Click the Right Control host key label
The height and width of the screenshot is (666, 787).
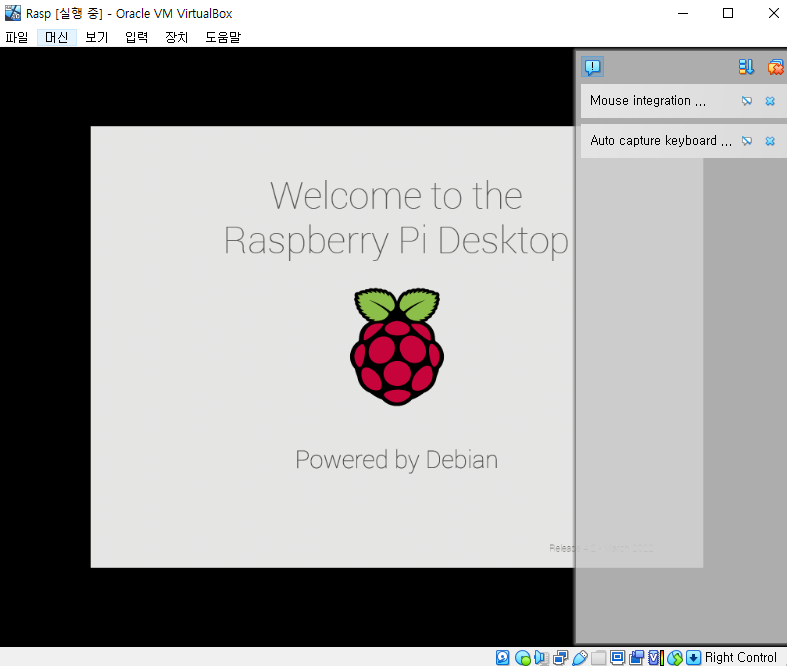(740, 657)
